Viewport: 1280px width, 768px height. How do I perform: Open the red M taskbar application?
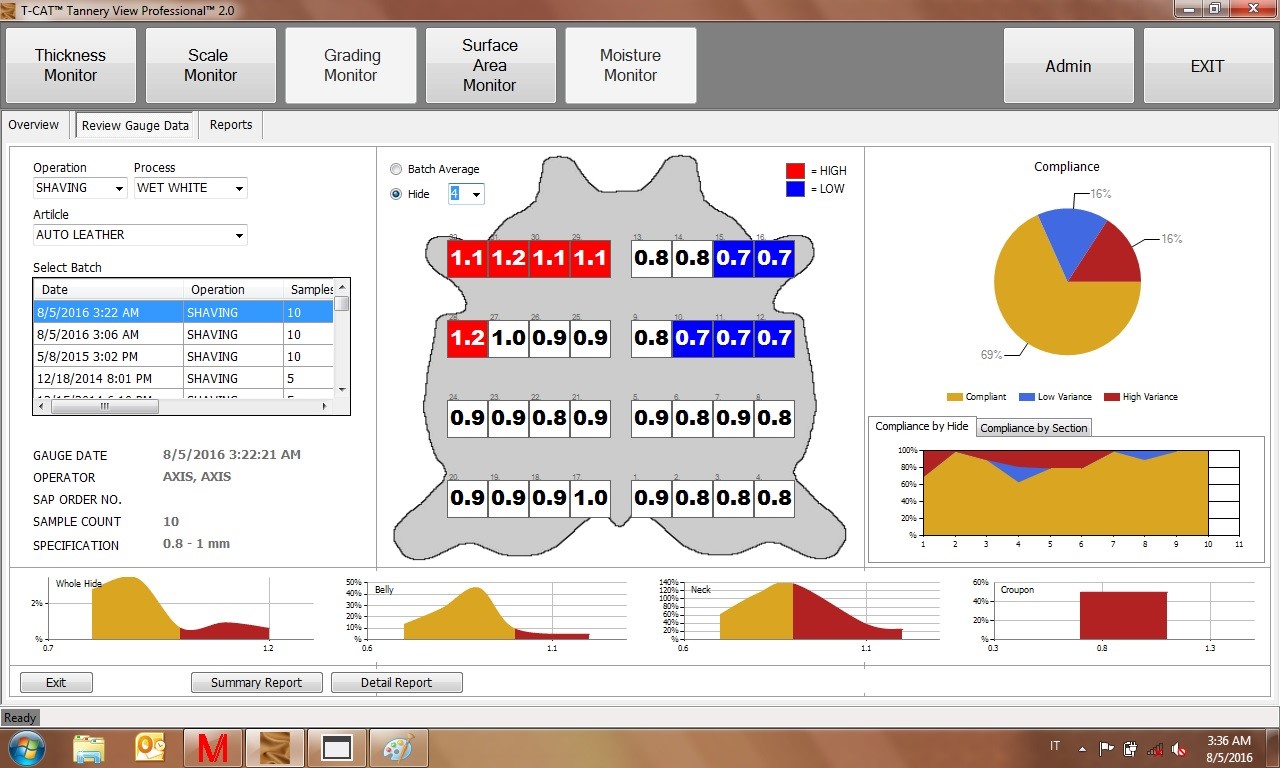[x=212, y=748]
